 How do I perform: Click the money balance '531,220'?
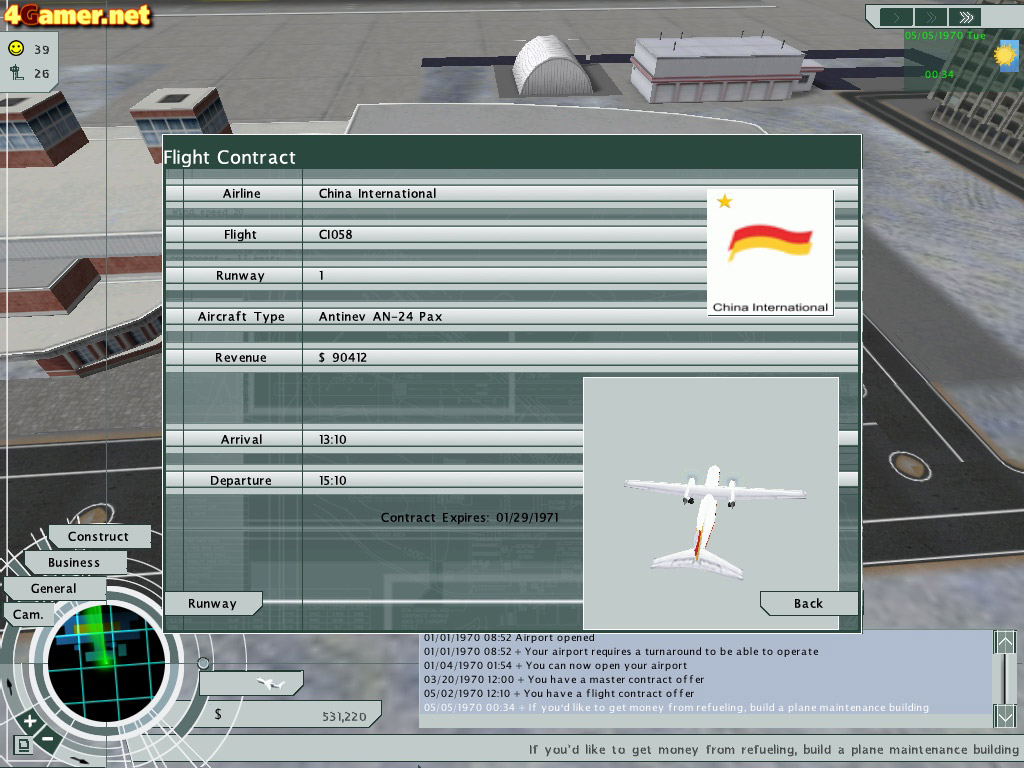[344, 716]
